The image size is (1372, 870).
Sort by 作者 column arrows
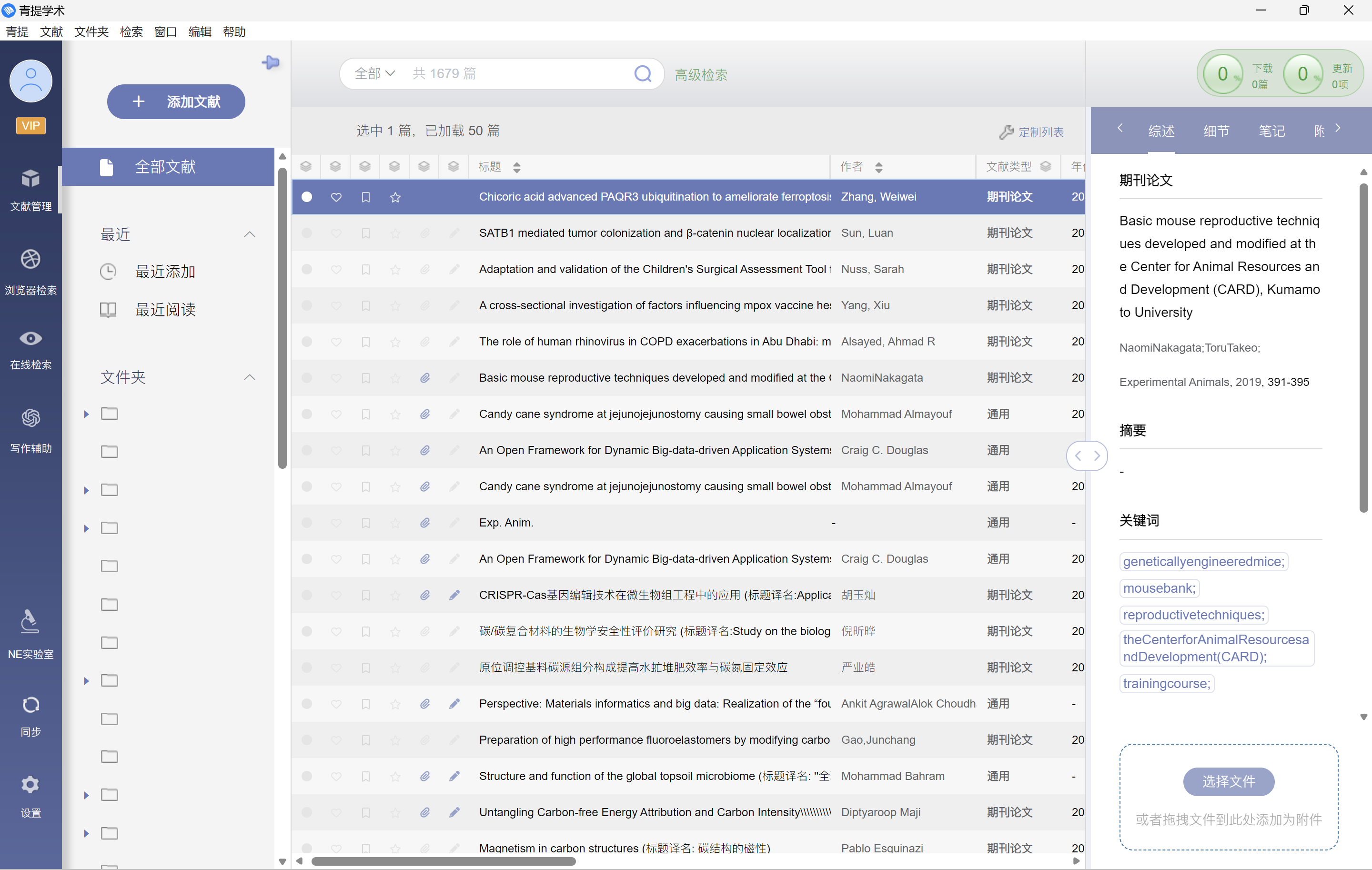[x=878, y=167]
